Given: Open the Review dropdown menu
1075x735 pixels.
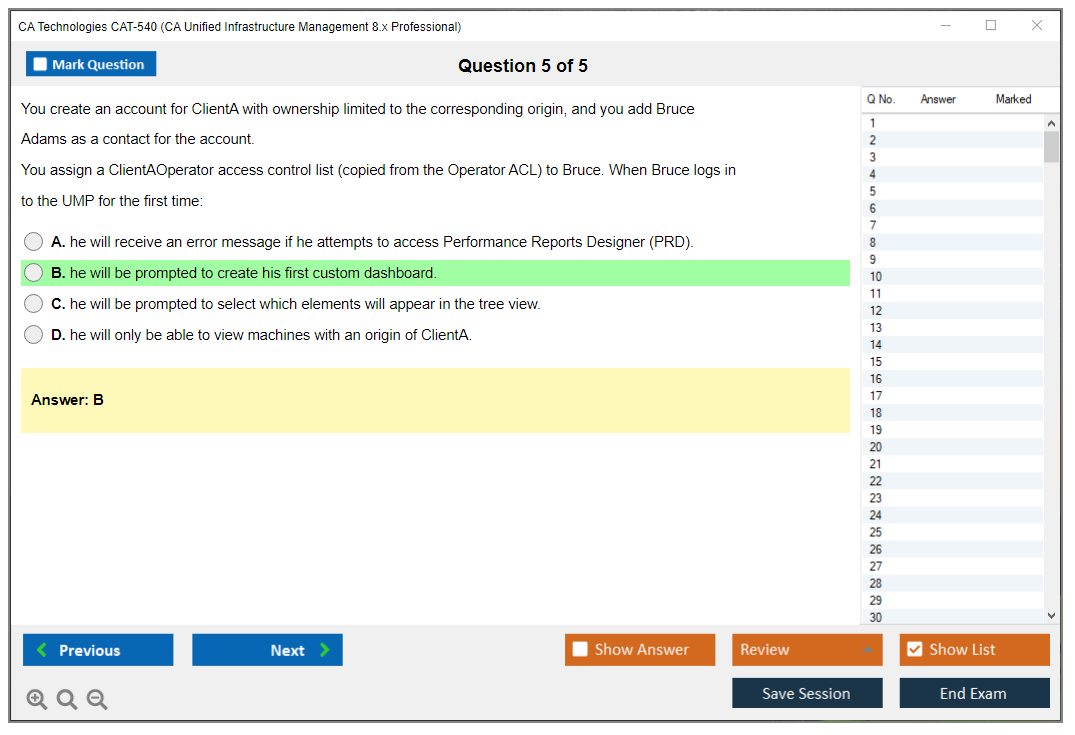Looking at the screenshot, I should [x=807, y=650].
